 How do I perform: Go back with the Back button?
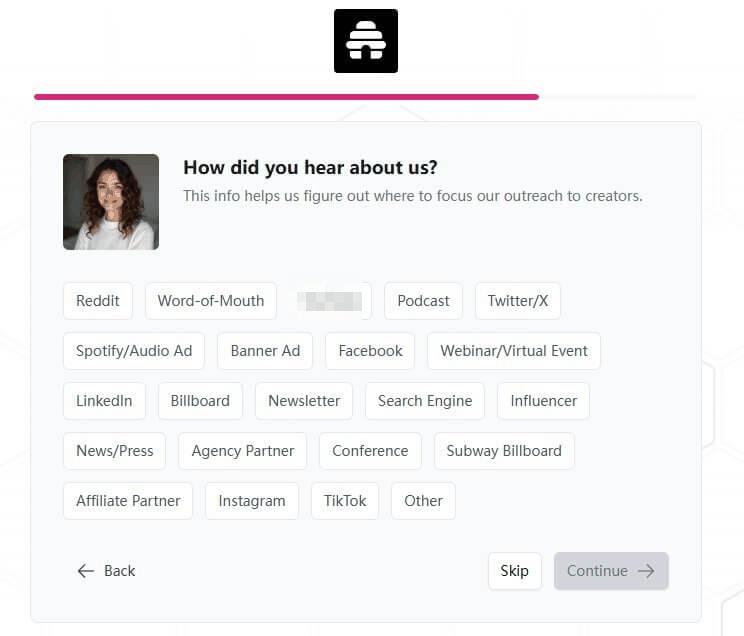pos(106,571)
